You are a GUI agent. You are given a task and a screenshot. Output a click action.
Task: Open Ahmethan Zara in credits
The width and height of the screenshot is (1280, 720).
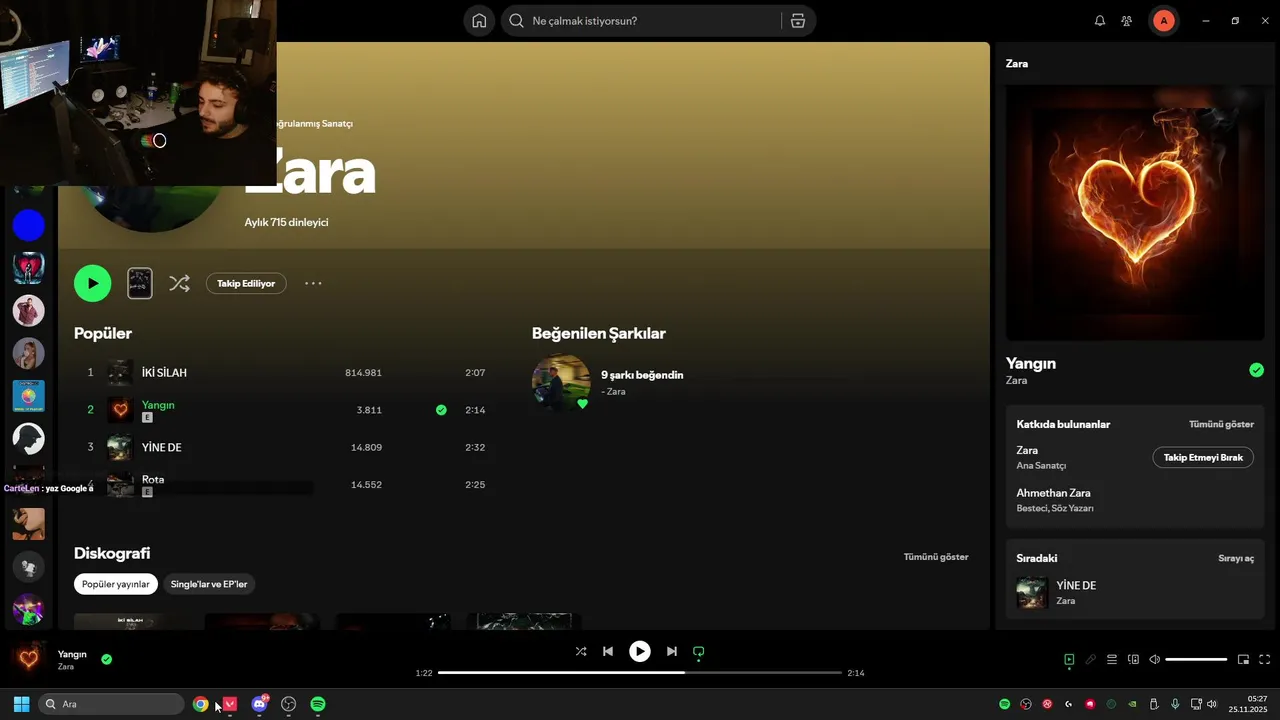click(1053, 493)
